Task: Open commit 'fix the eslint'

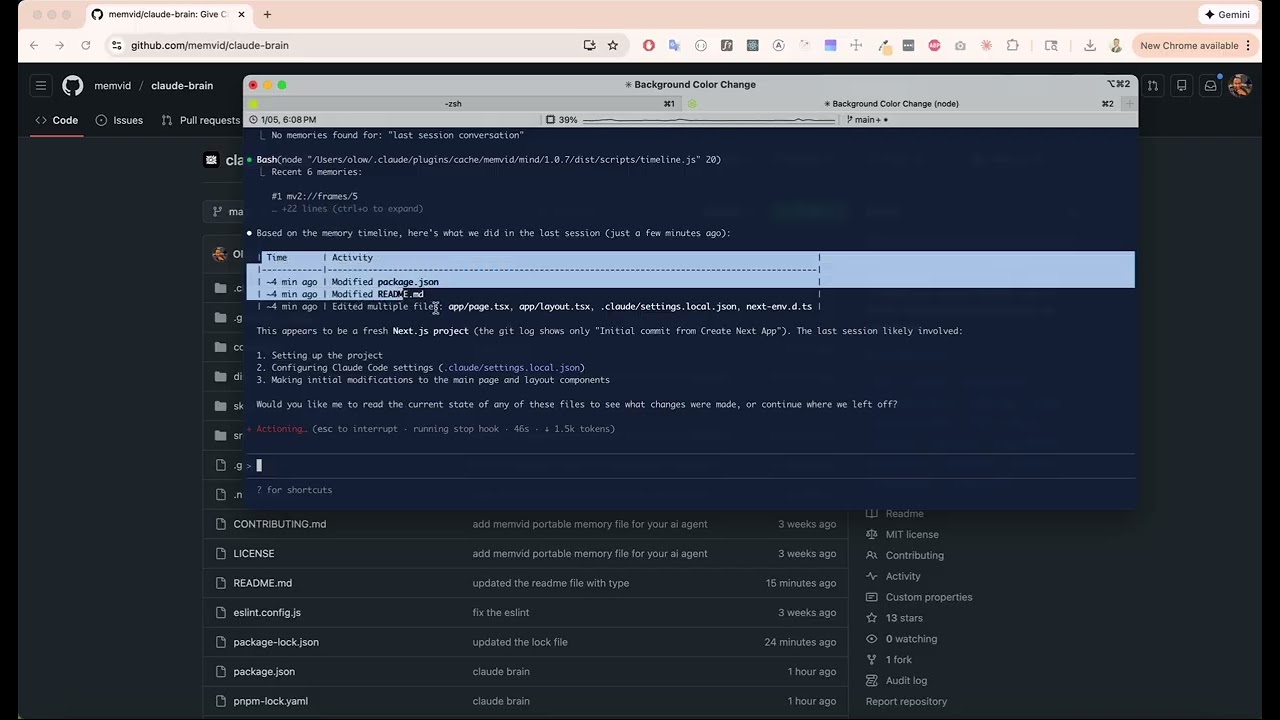Action: [x=501, y=612]
